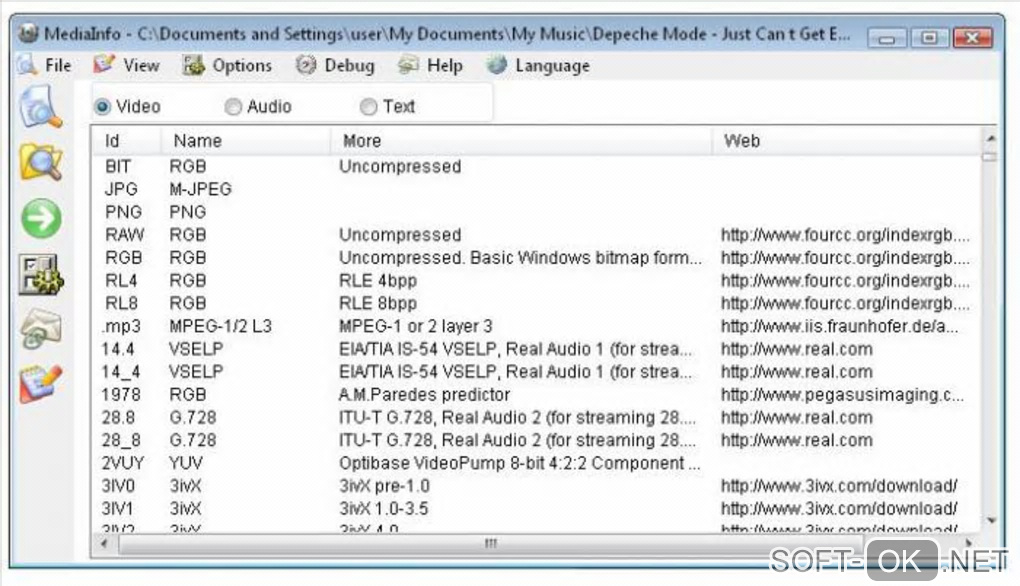
Task: Select the BIT RGB Uncompressed row
Action: [536, 166]
